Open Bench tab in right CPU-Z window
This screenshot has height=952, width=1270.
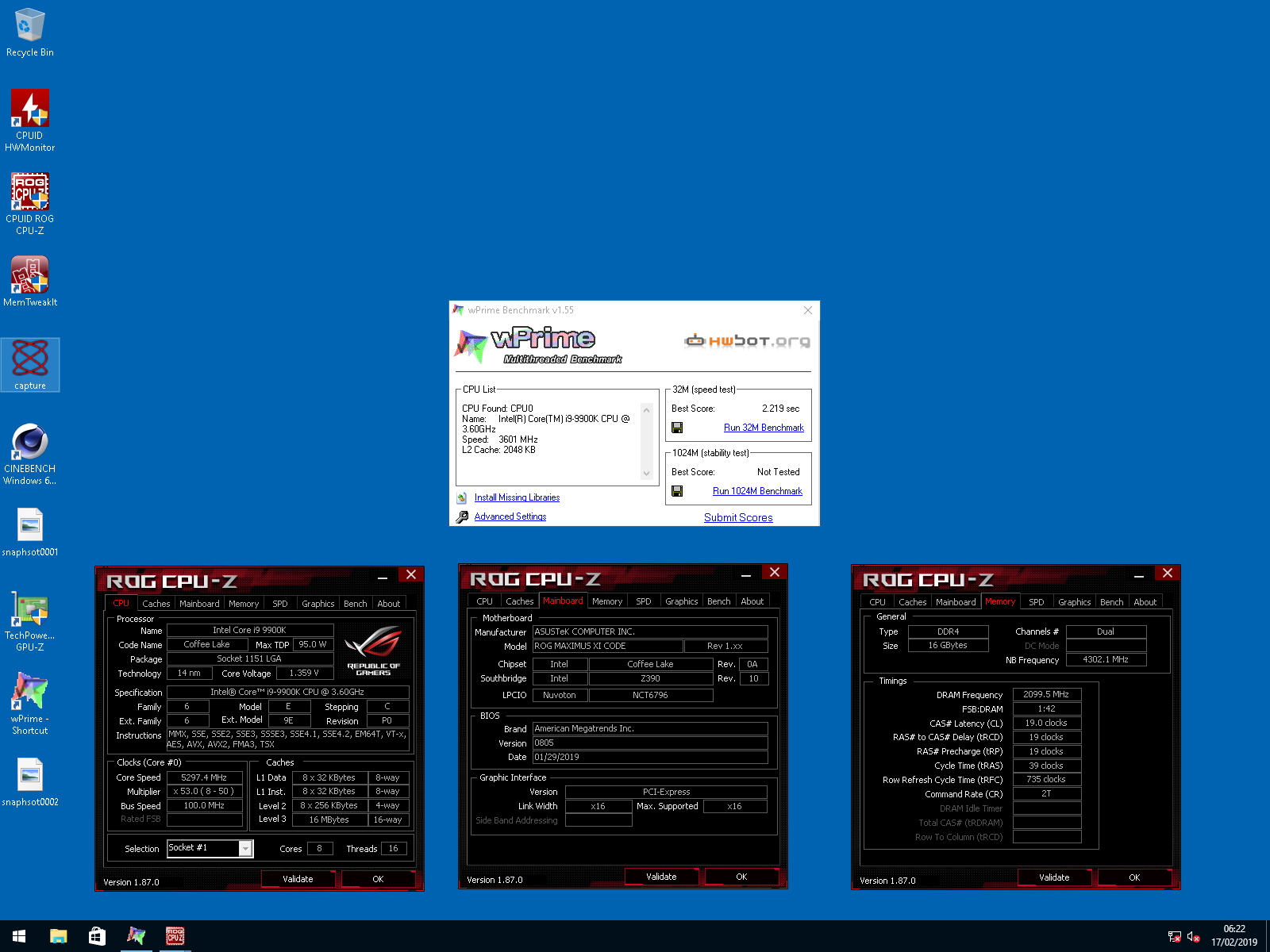point(1112,602)
